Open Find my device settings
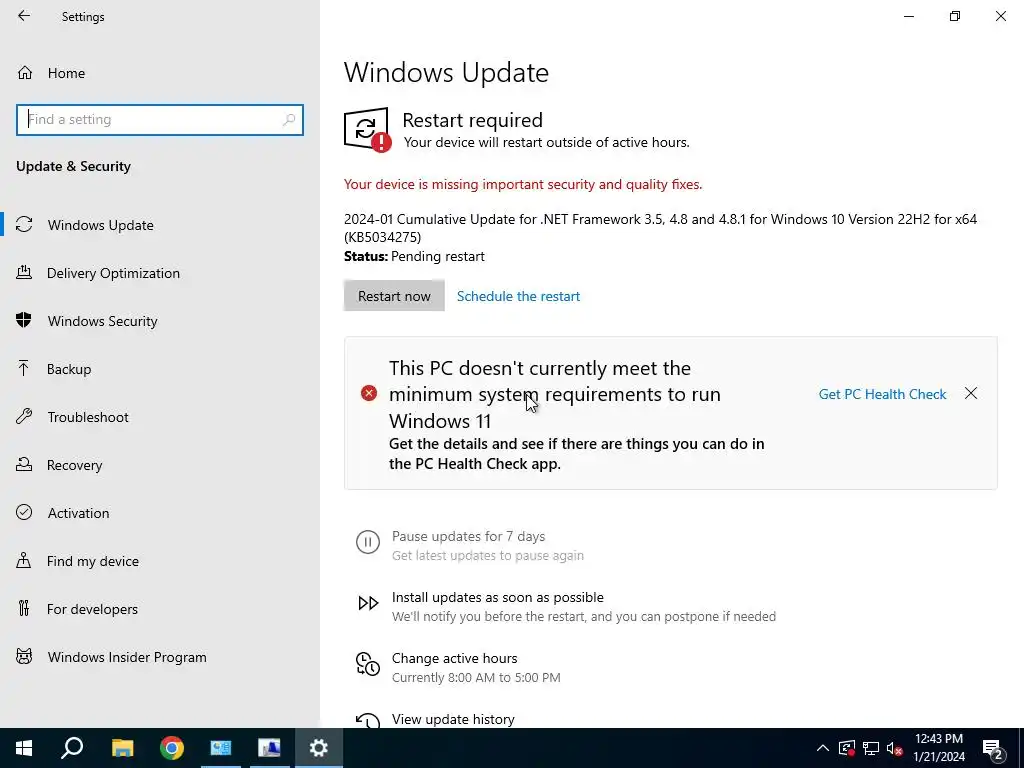The width and height of the screenshot is (1024, 768). 159,561
